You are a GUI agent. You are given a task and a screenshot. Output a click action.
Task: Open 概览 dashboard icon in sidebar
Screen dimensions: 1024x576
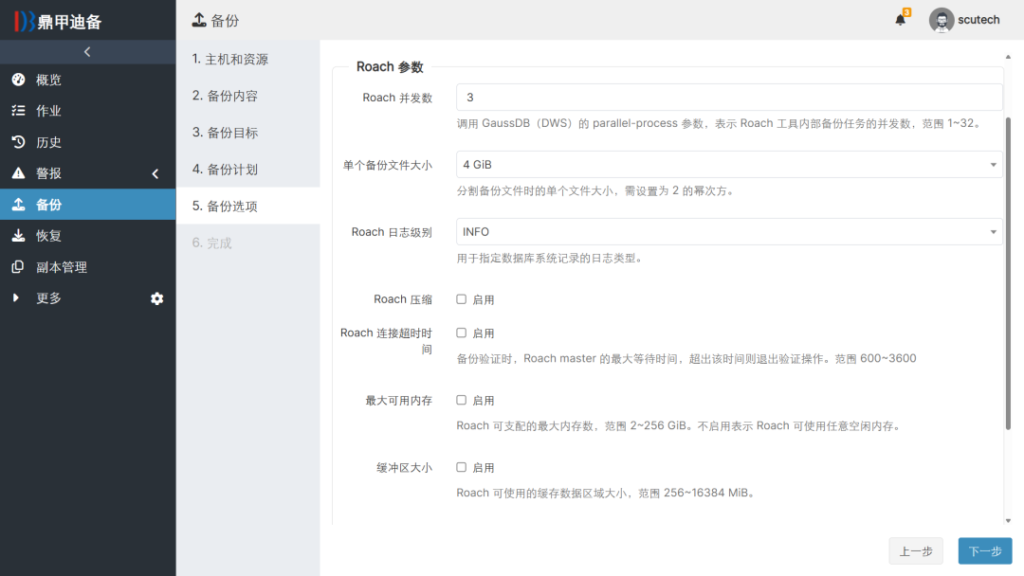point(18,80)
